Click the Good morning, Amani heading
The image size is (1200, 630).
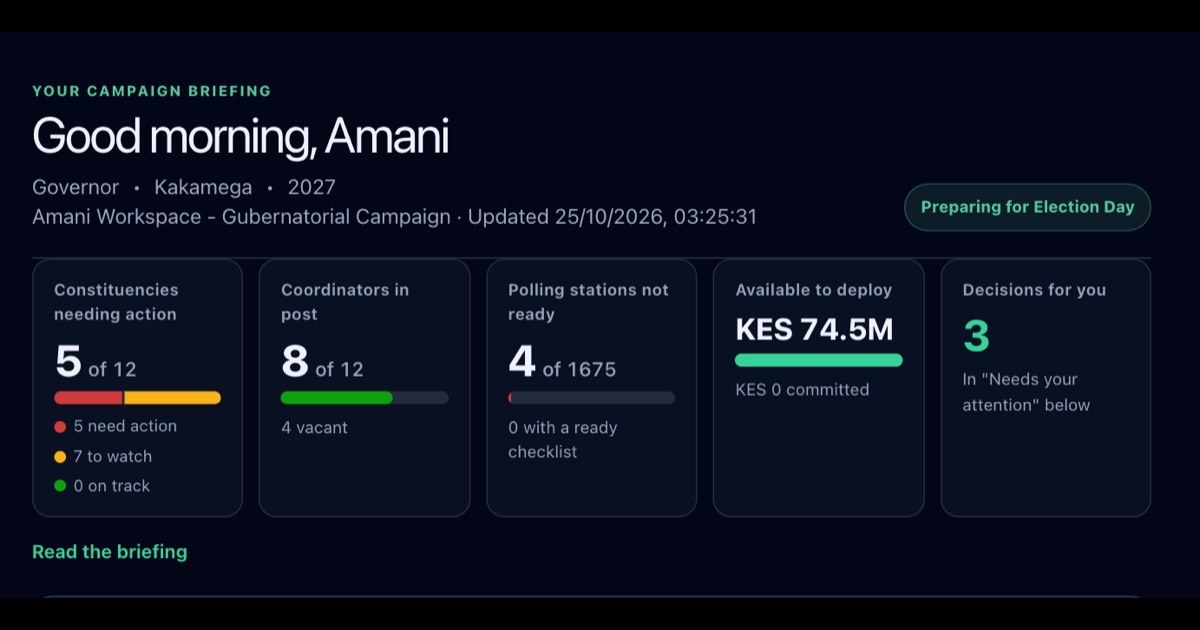coord(240,137)
